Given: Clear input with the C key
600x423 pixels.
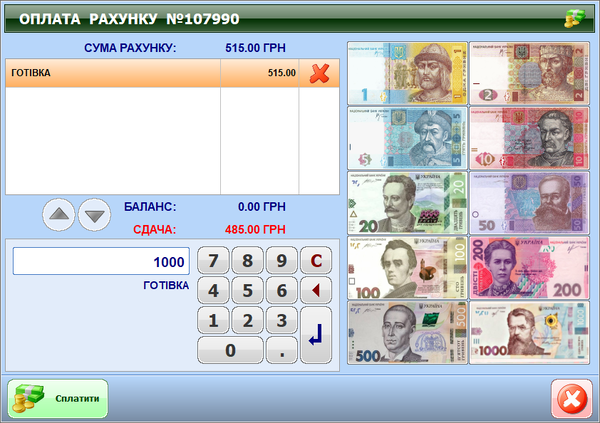Looking at the screenshot, I should [317, 262].
